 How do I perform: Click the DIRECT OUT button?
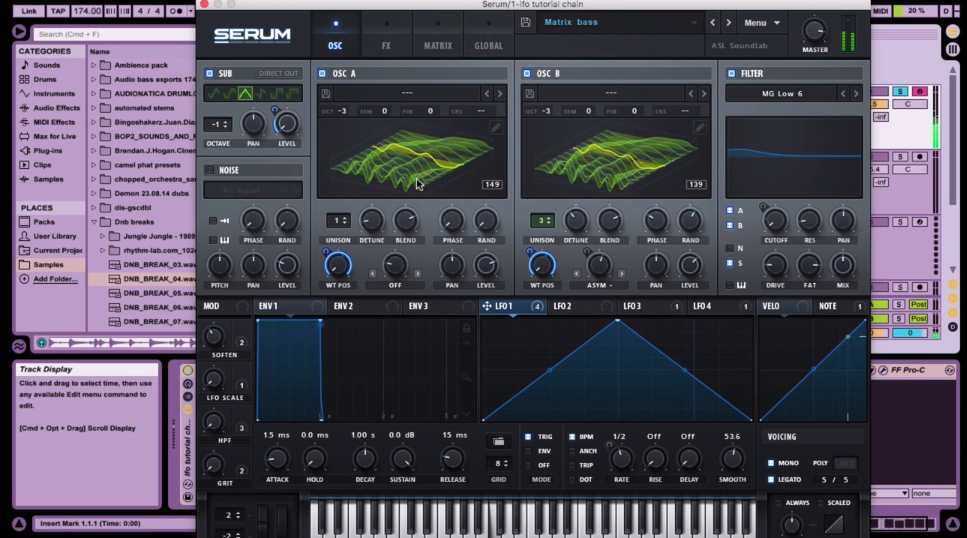278,73
